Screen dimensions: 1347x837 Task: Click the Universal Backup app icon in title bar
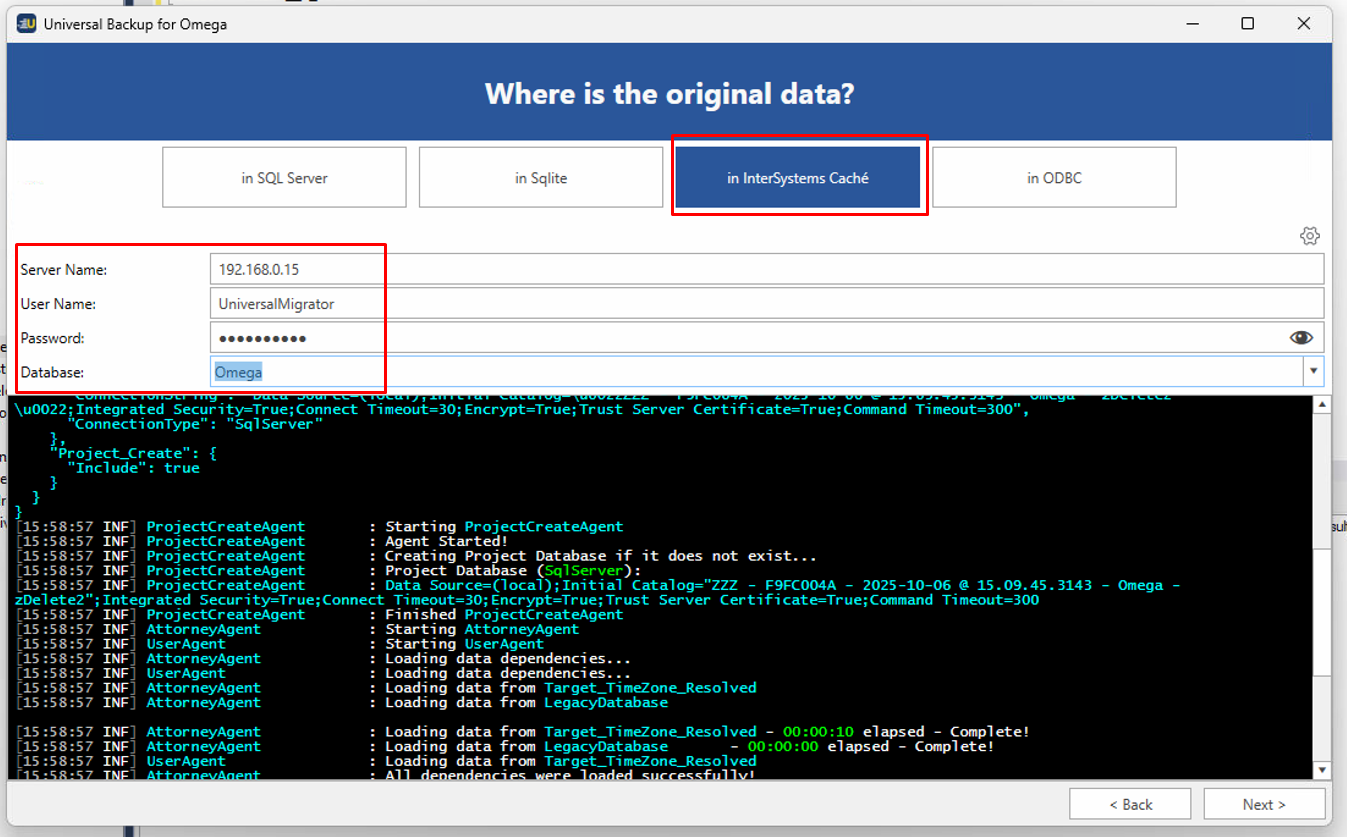(x=26, y=24)
